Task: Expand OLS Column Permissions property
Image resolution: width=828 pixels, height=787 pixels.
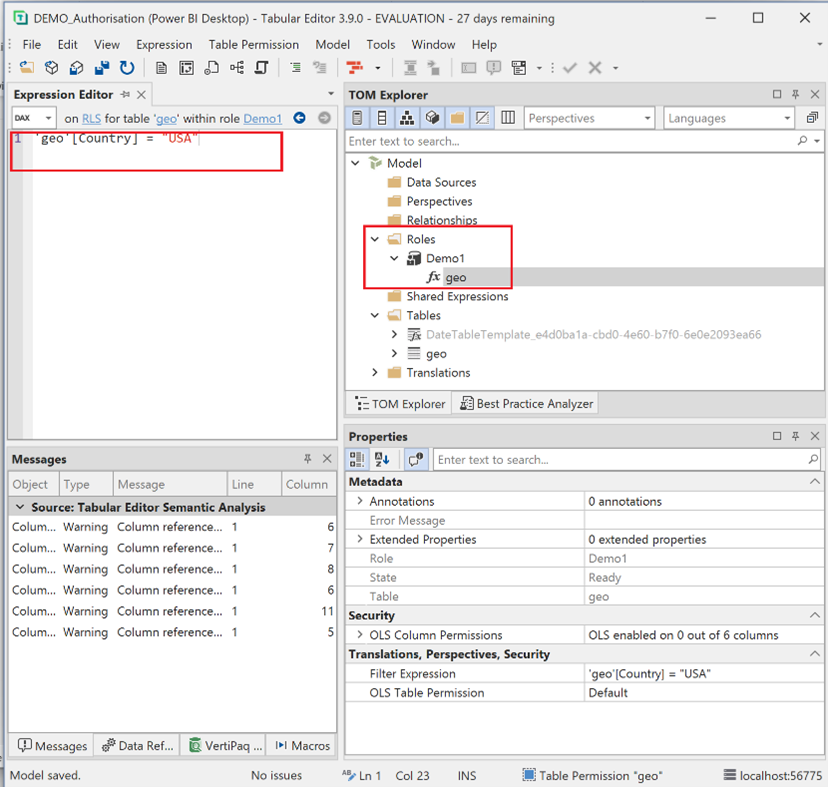Action: (x=360, y=634)
